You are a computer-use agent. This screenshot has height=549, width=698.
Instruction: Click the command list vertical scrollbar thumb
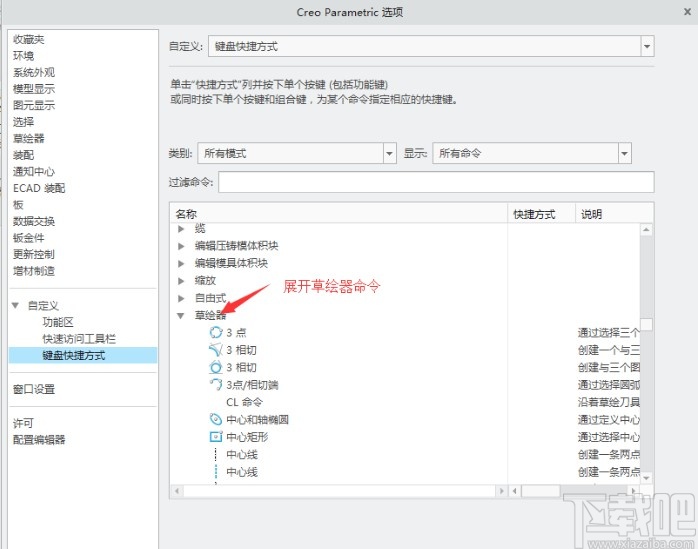[646, 324]
